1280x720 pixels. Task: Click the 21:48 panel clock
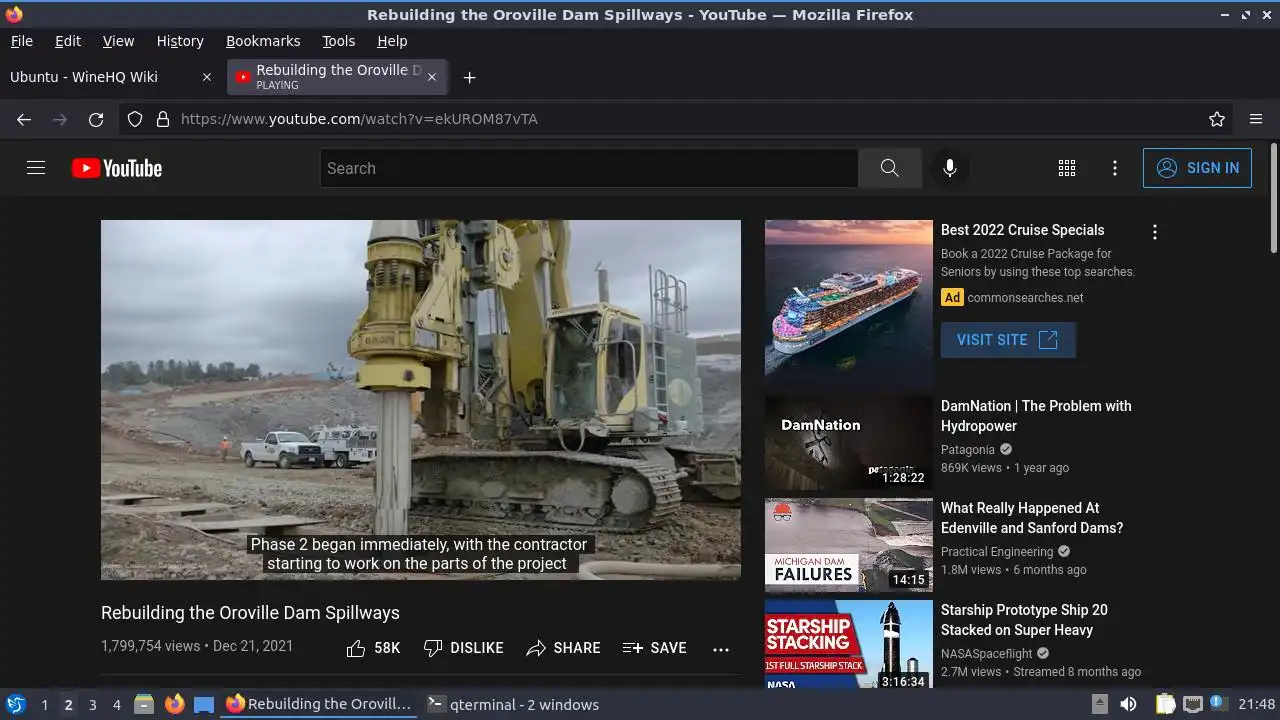point(1257,704)
